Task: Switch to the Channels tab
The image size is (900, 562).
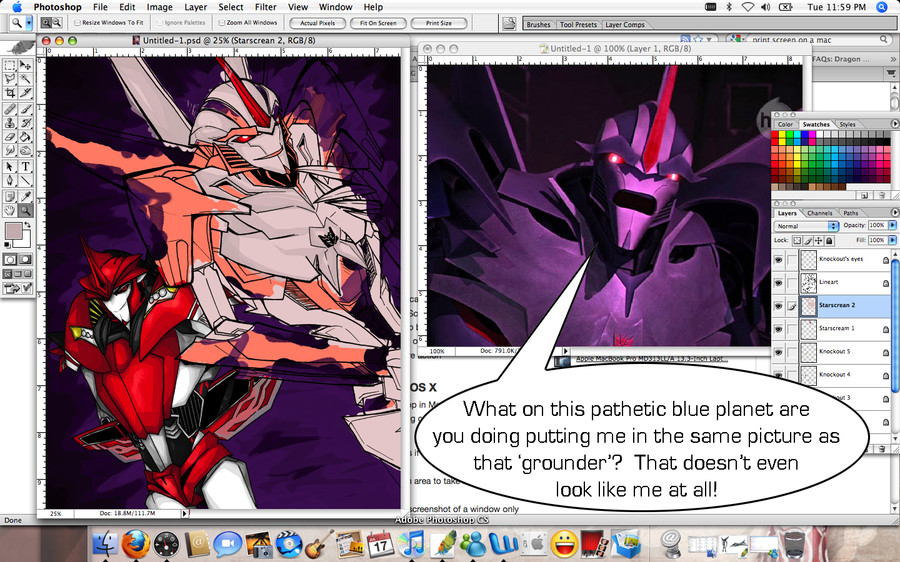Action: click(x=820, y=213)
